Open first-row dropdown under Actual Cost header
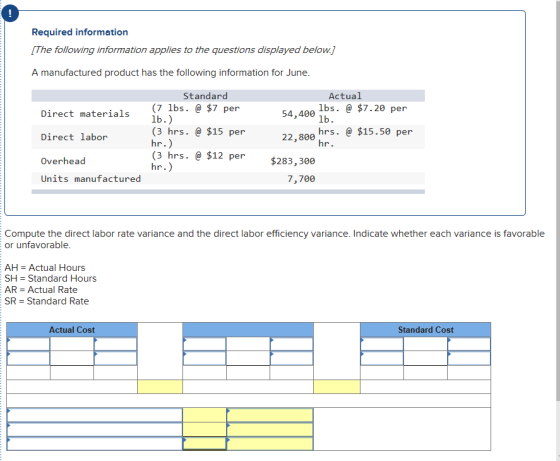 pos(28,344)
